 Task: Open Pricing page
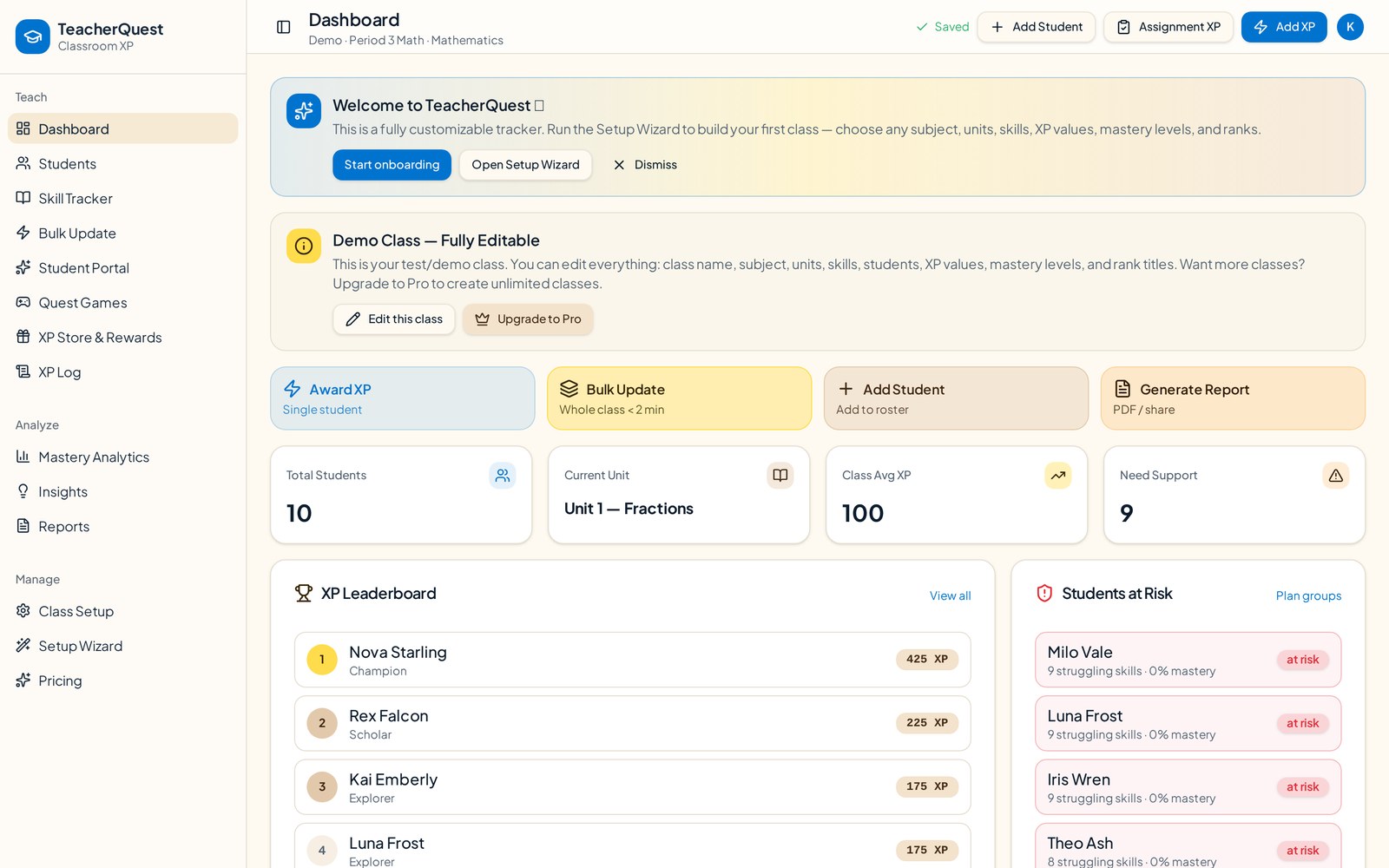click(x=122, y=681)
